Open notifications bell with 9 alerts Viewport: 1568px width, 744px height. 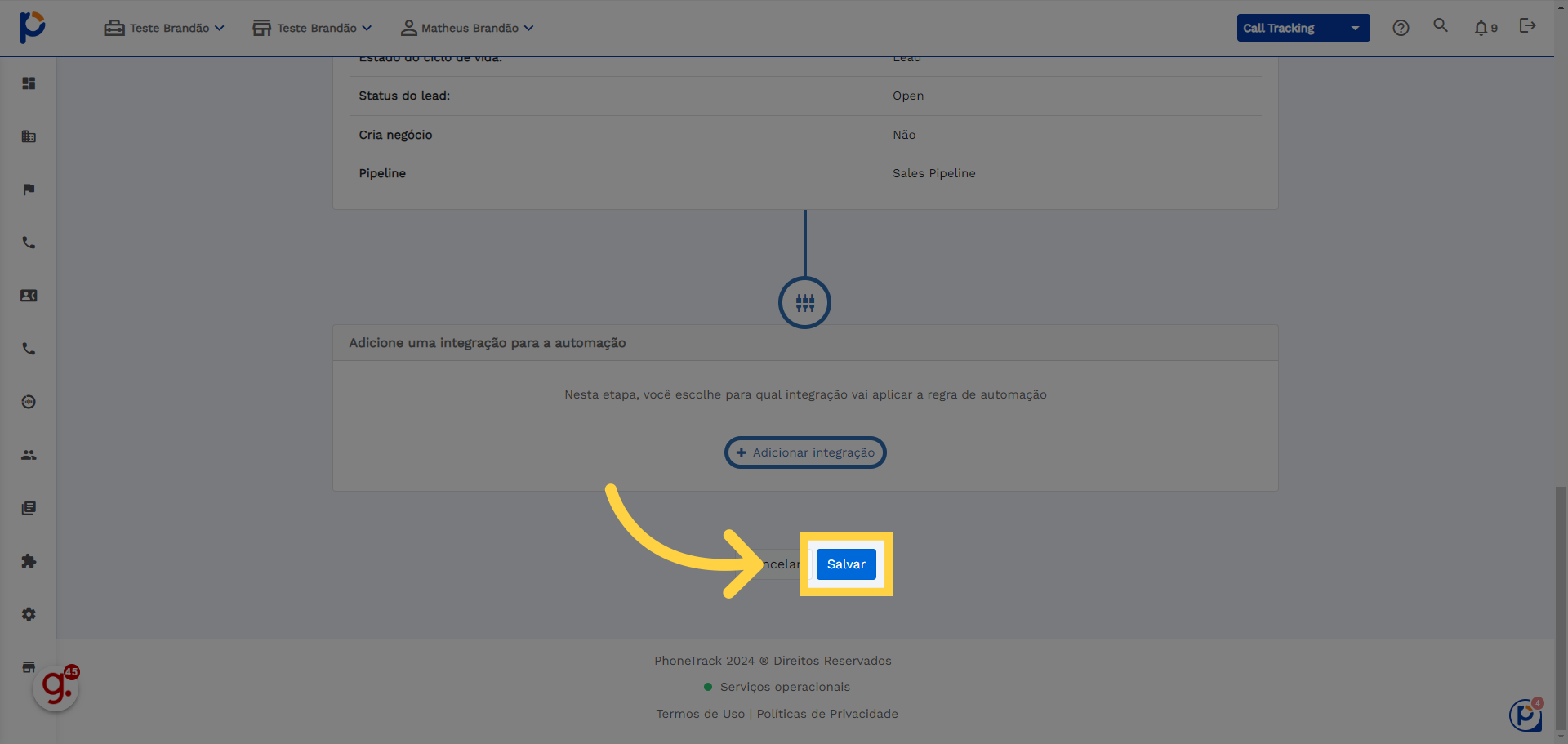coord(1486,28)
